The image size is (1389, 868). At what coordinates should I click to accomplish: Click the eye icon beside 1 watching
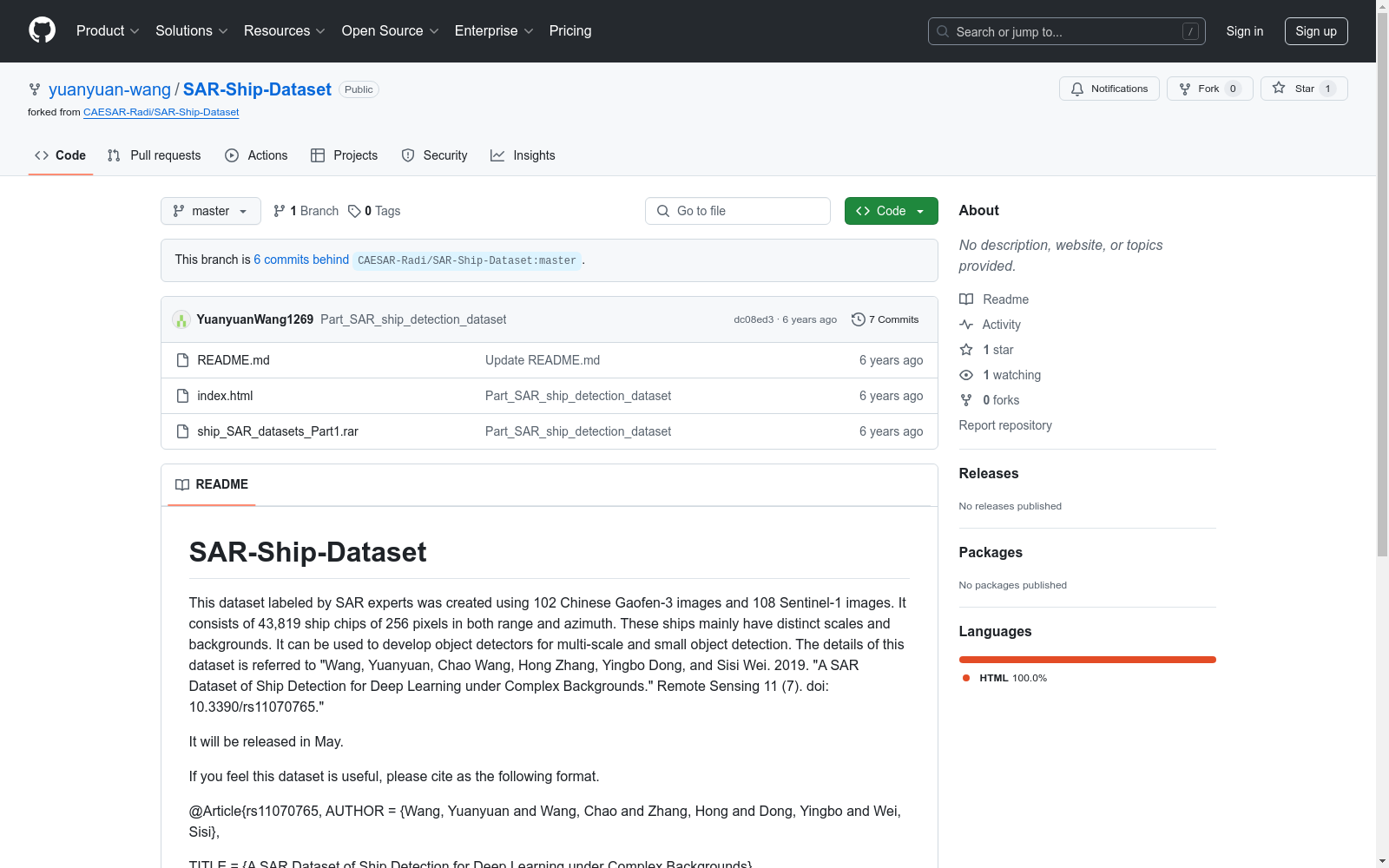(x=966, y=375)
